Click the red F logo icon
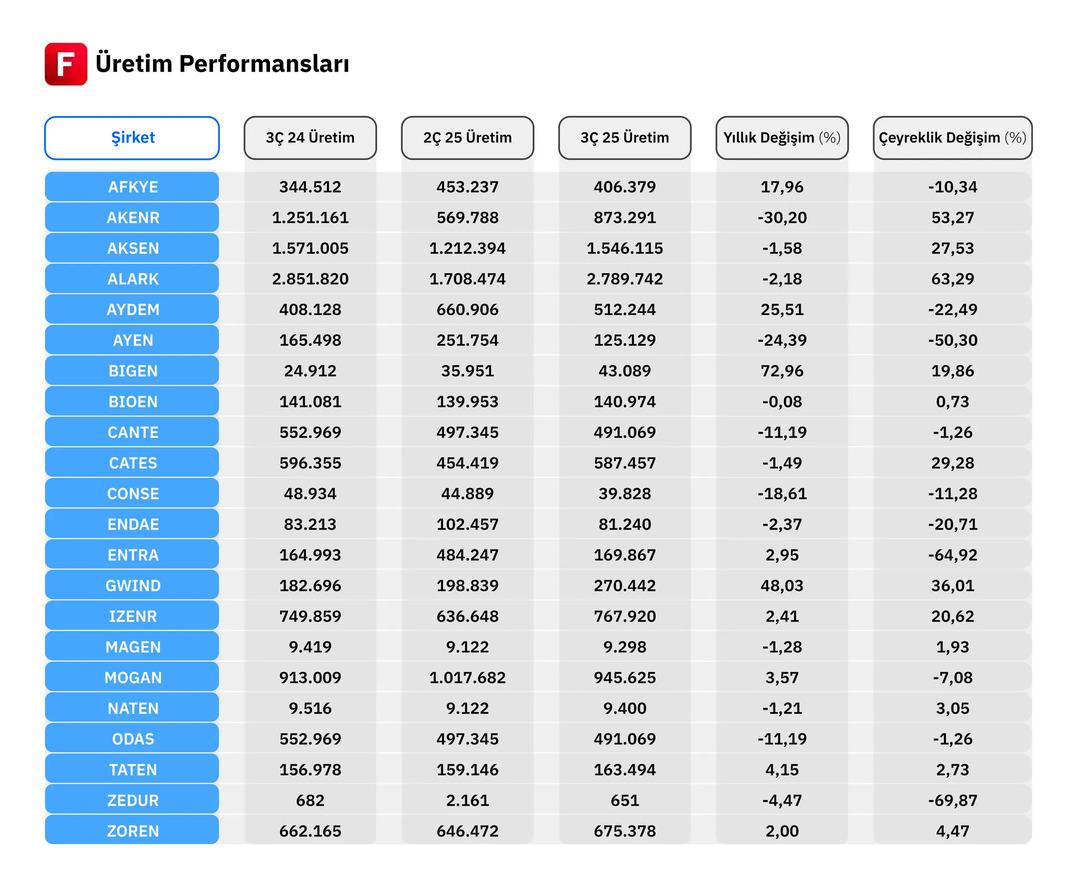This screenshot has height=880, width=1080. (66, 64)
